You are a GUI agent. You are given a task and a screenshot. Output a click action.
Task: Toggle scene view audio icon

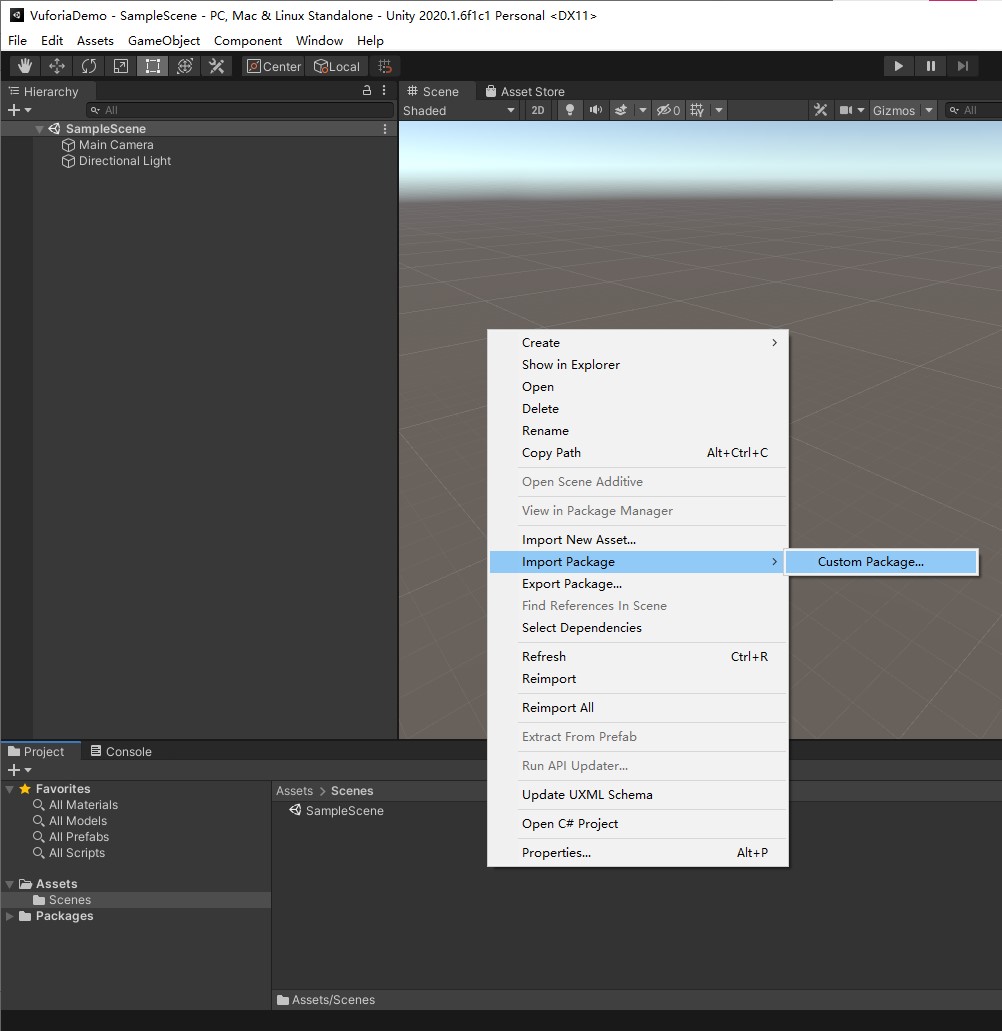click(596, 110)
